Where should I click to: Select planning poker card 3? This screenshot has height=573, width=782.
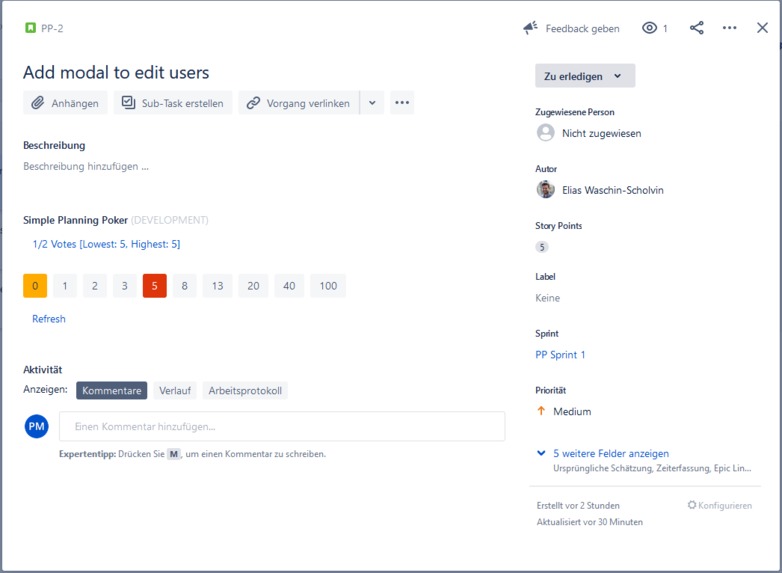[125, 286]
